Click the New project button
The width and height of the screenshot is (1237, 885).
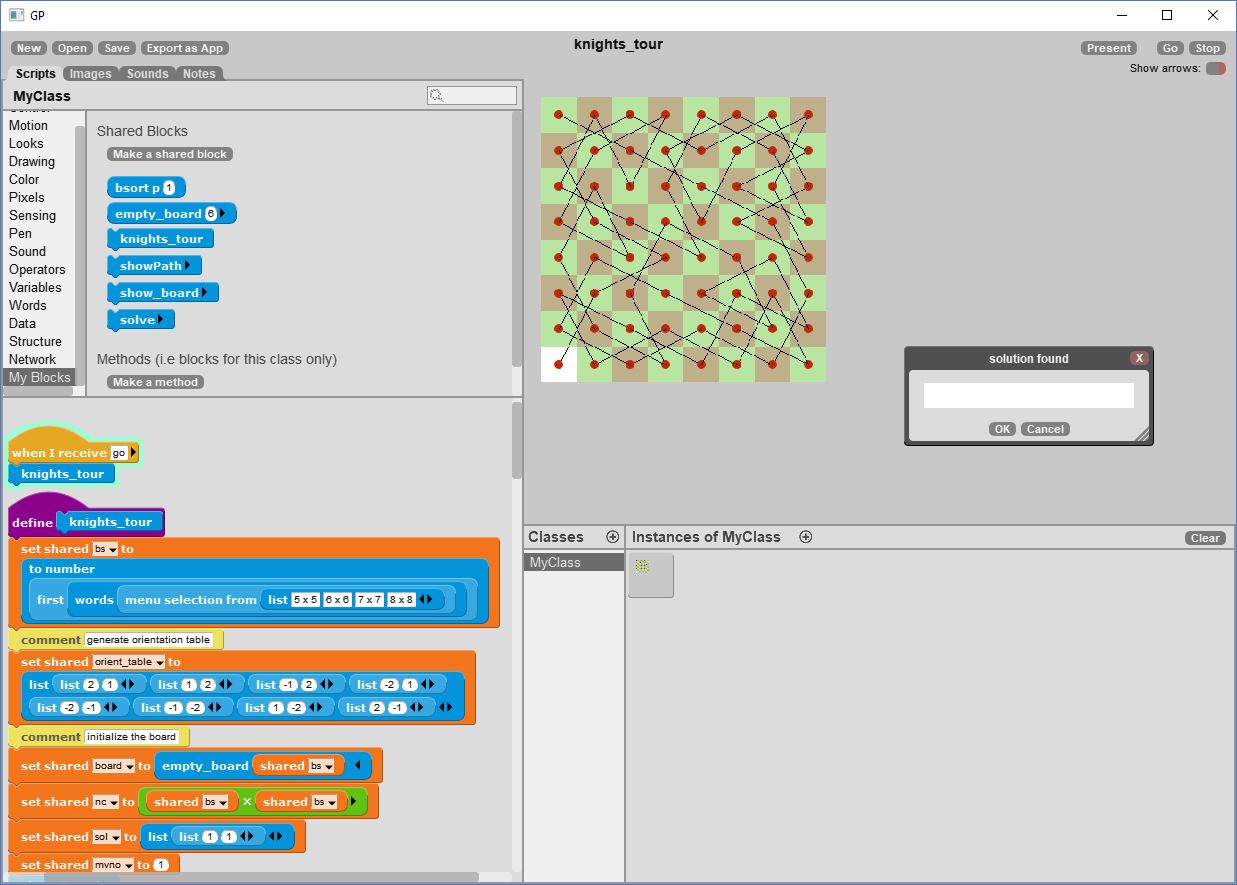pyautogui.click(x=29, y=48)
